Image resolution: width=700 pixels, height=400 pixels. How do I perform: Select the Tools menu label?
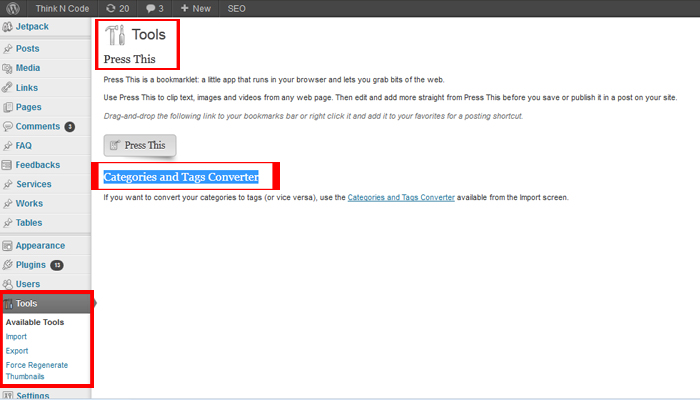[26, 303]
